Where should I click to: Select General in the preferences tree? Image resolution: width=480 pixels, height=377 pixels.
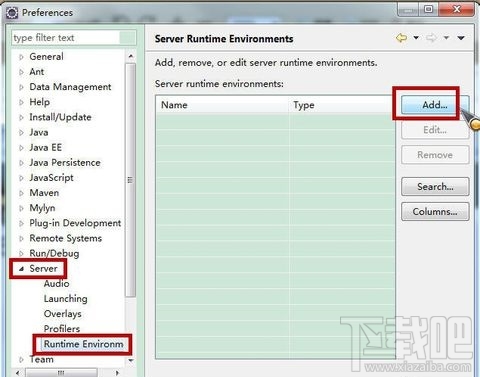tap(46, 57)
